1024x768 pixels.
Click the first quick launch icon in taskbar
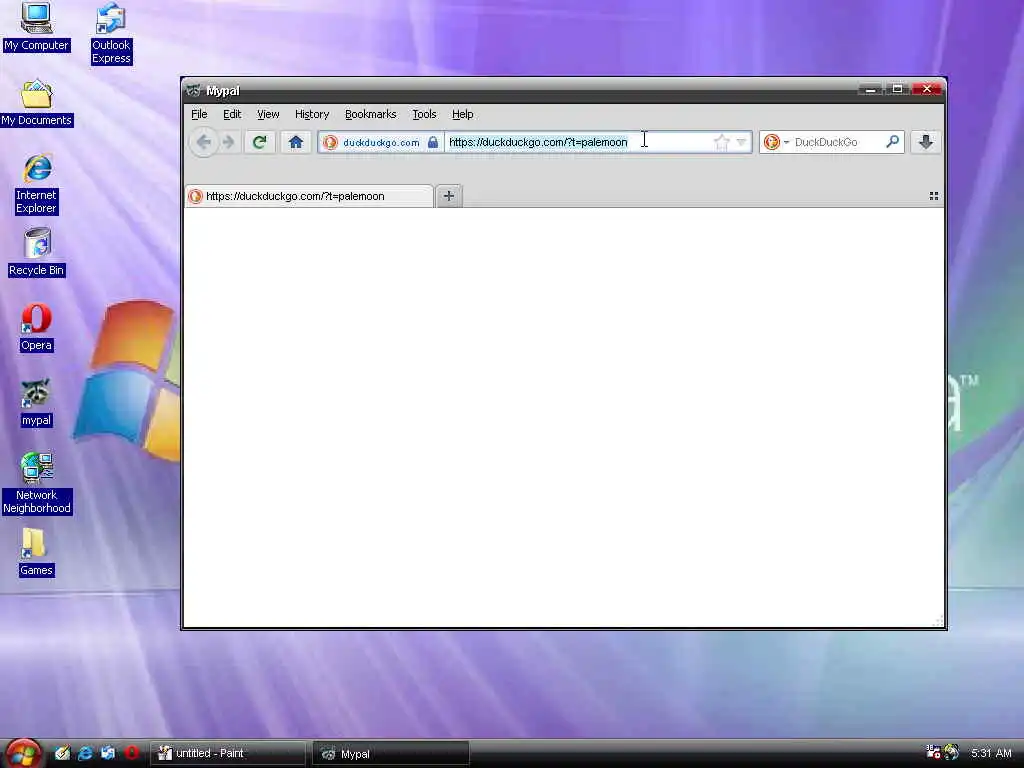(x=62, y=753)
